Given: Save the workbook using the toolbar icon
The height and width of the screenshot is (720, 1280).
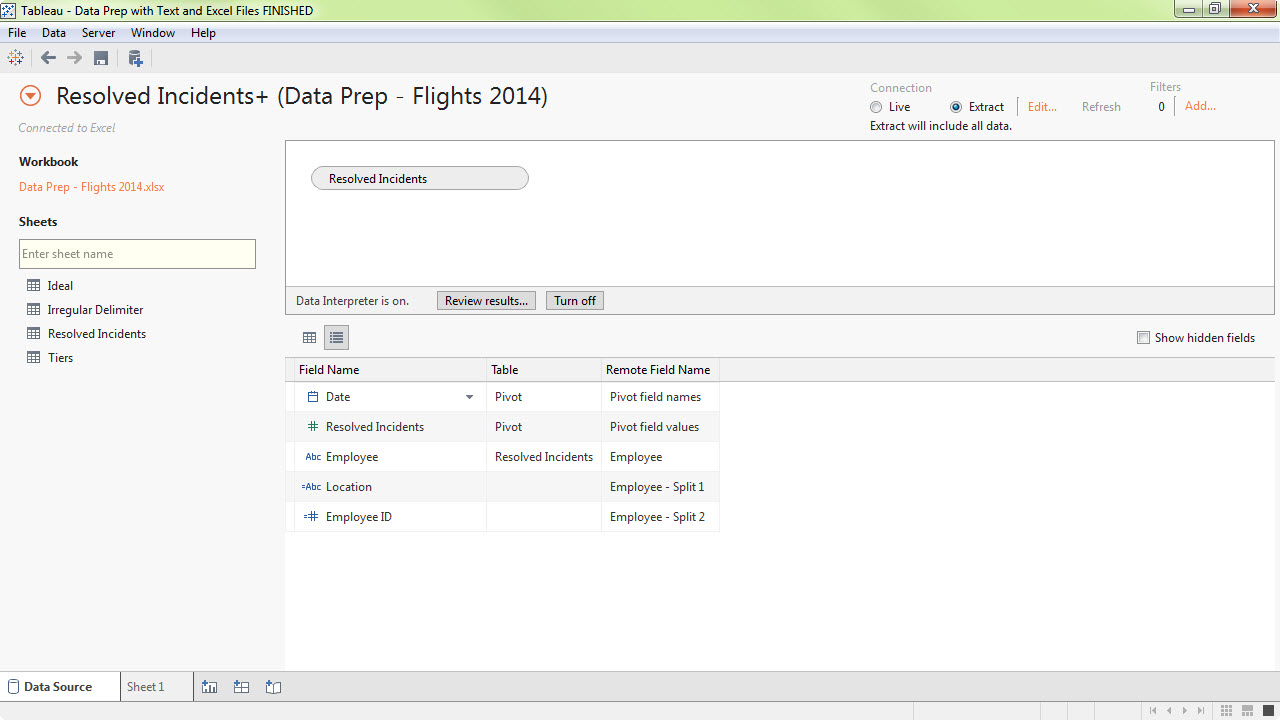Looking at the screenshot, I should [100, 58].
